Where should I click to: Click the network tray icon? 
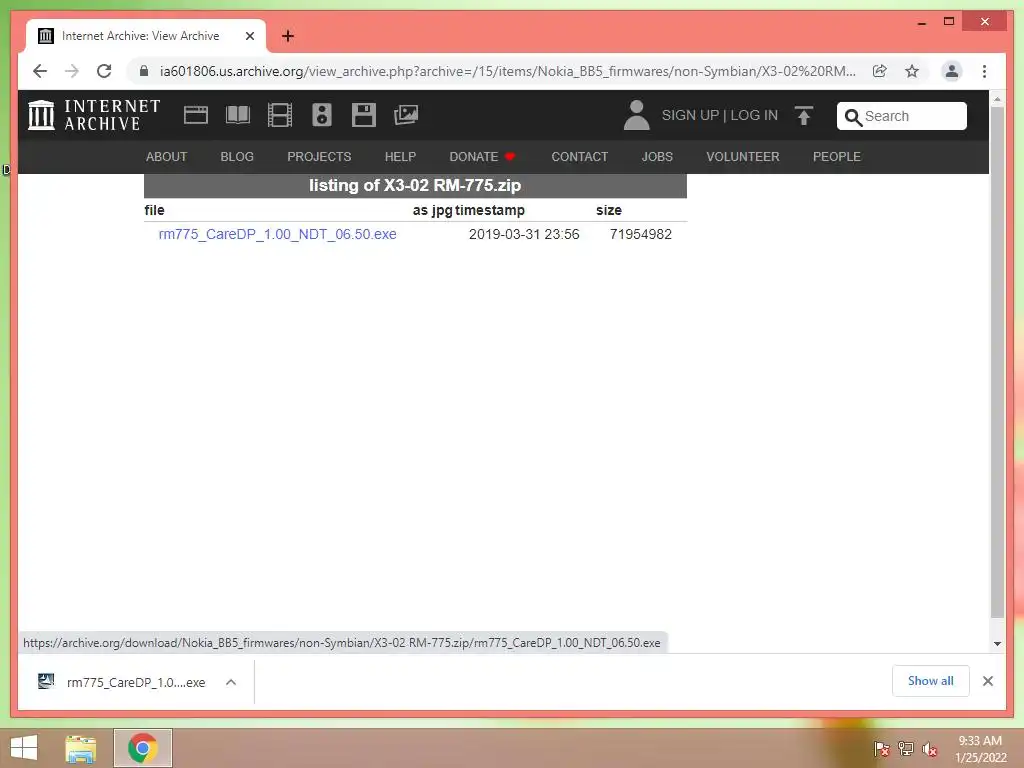click(906, 749)
